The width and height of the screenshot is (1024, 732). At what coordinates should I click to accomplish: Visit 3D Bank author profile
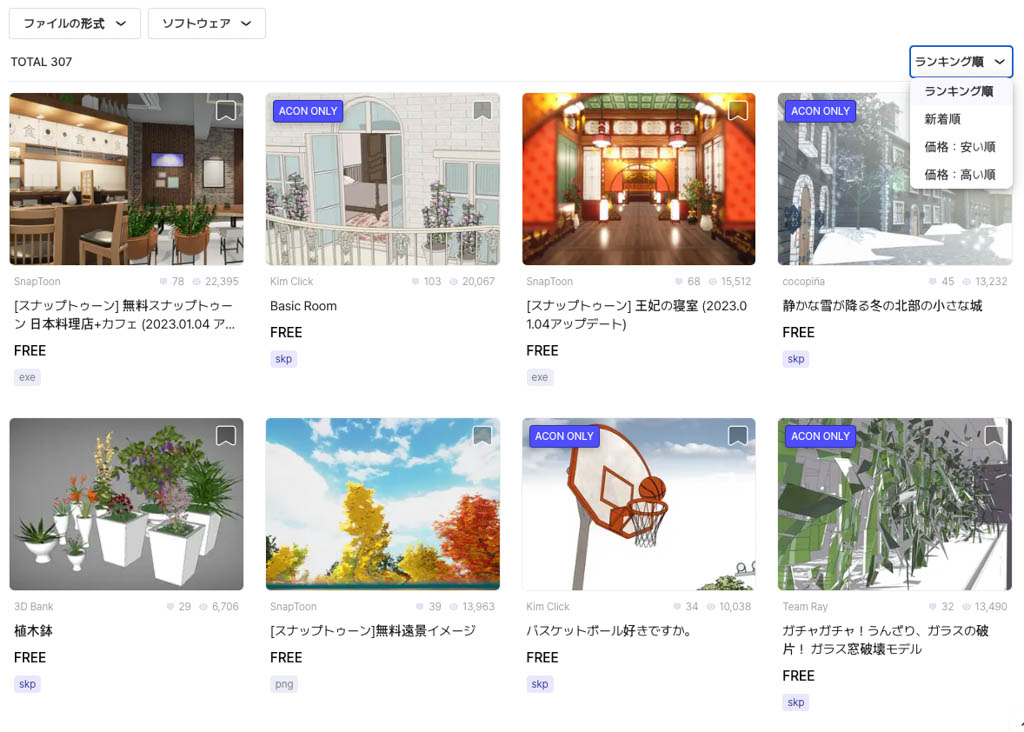(x=33, y=607)
